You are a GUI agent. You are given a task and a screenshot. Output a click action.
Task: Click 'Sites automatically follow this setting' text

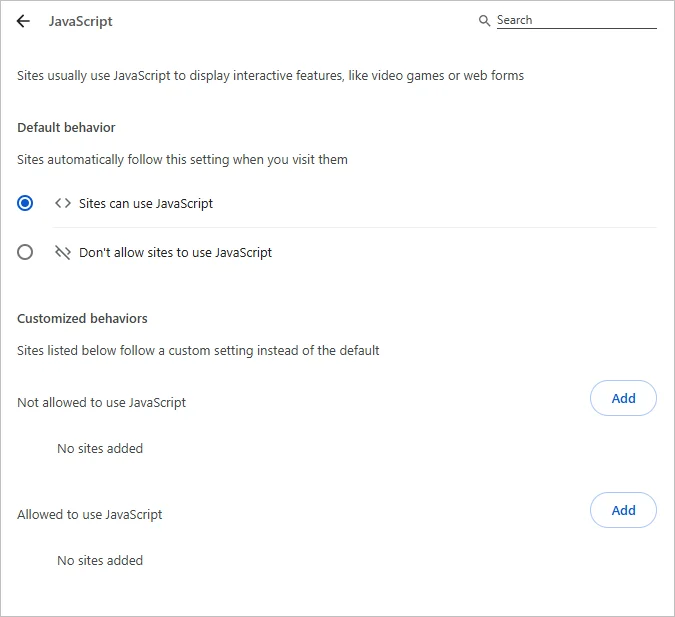click(182, 160)
